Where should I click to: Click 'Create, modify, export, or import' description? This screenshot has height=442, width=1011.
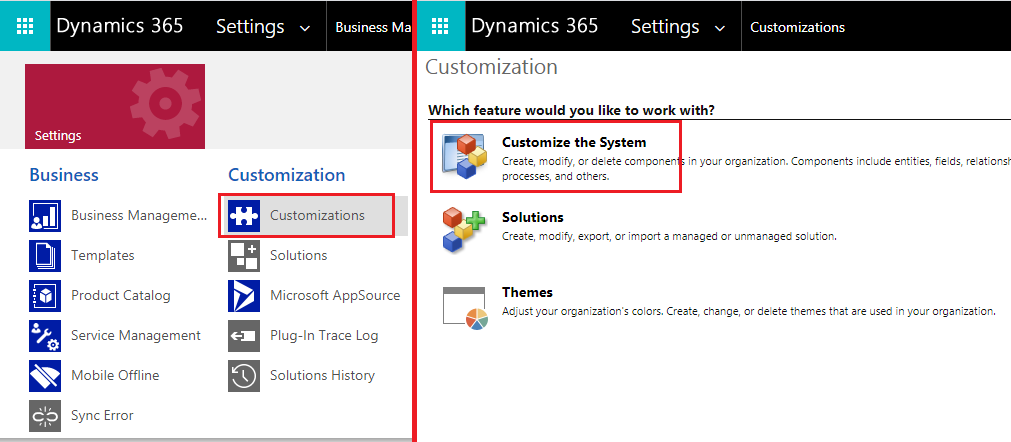pyautogui.click(x=669, y=236)
